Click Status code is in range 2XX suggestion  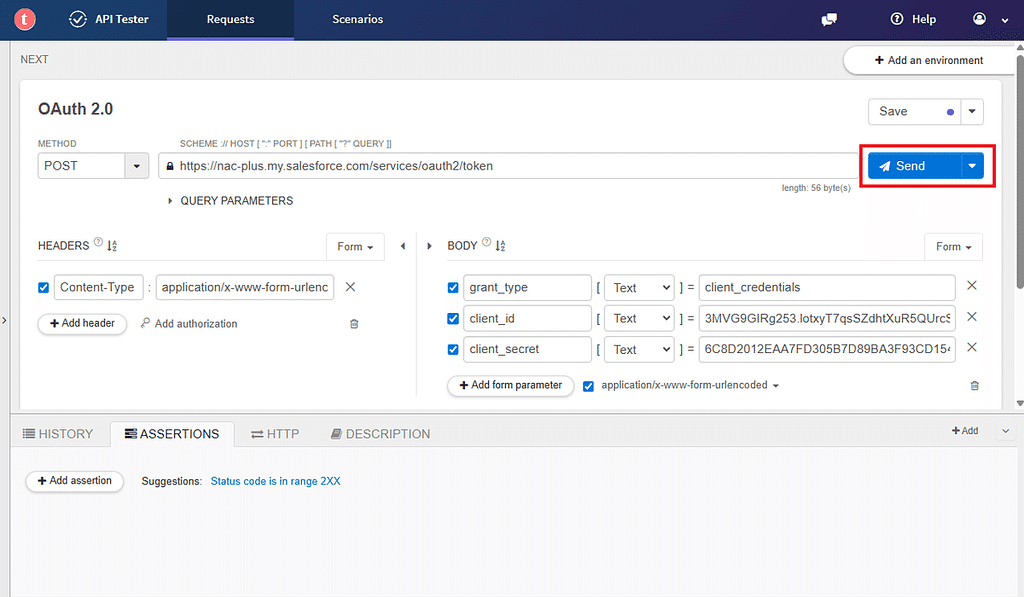[x=276, y=481]
